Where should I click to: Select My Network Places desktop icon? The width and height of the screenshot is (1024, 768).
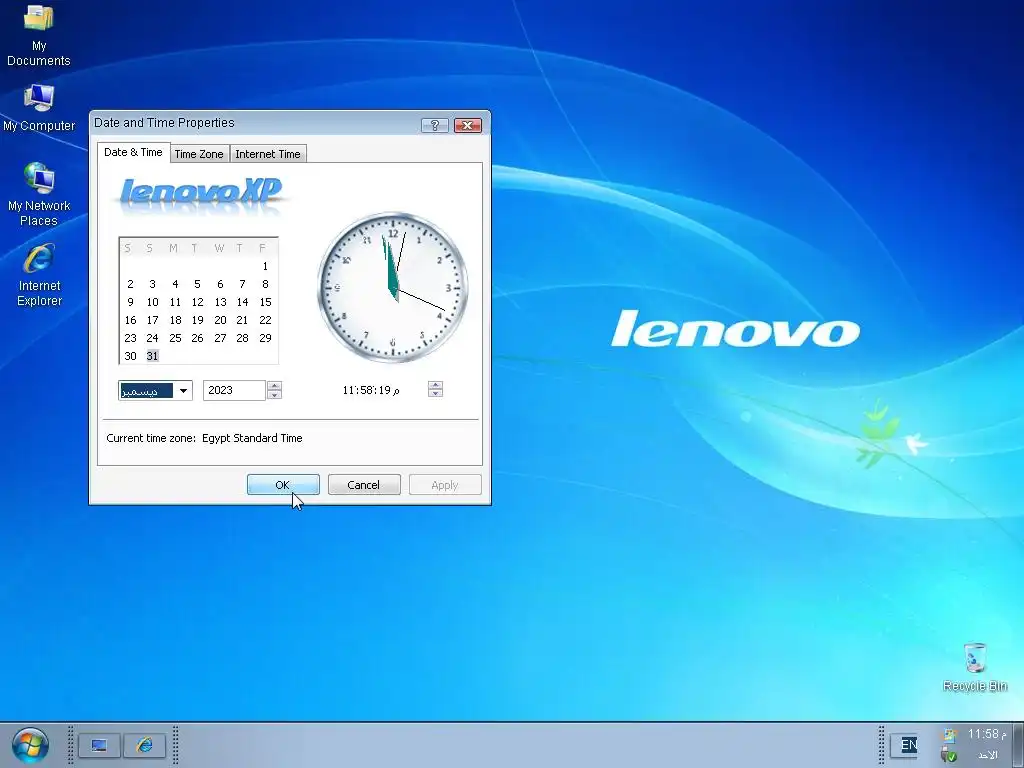39,195
